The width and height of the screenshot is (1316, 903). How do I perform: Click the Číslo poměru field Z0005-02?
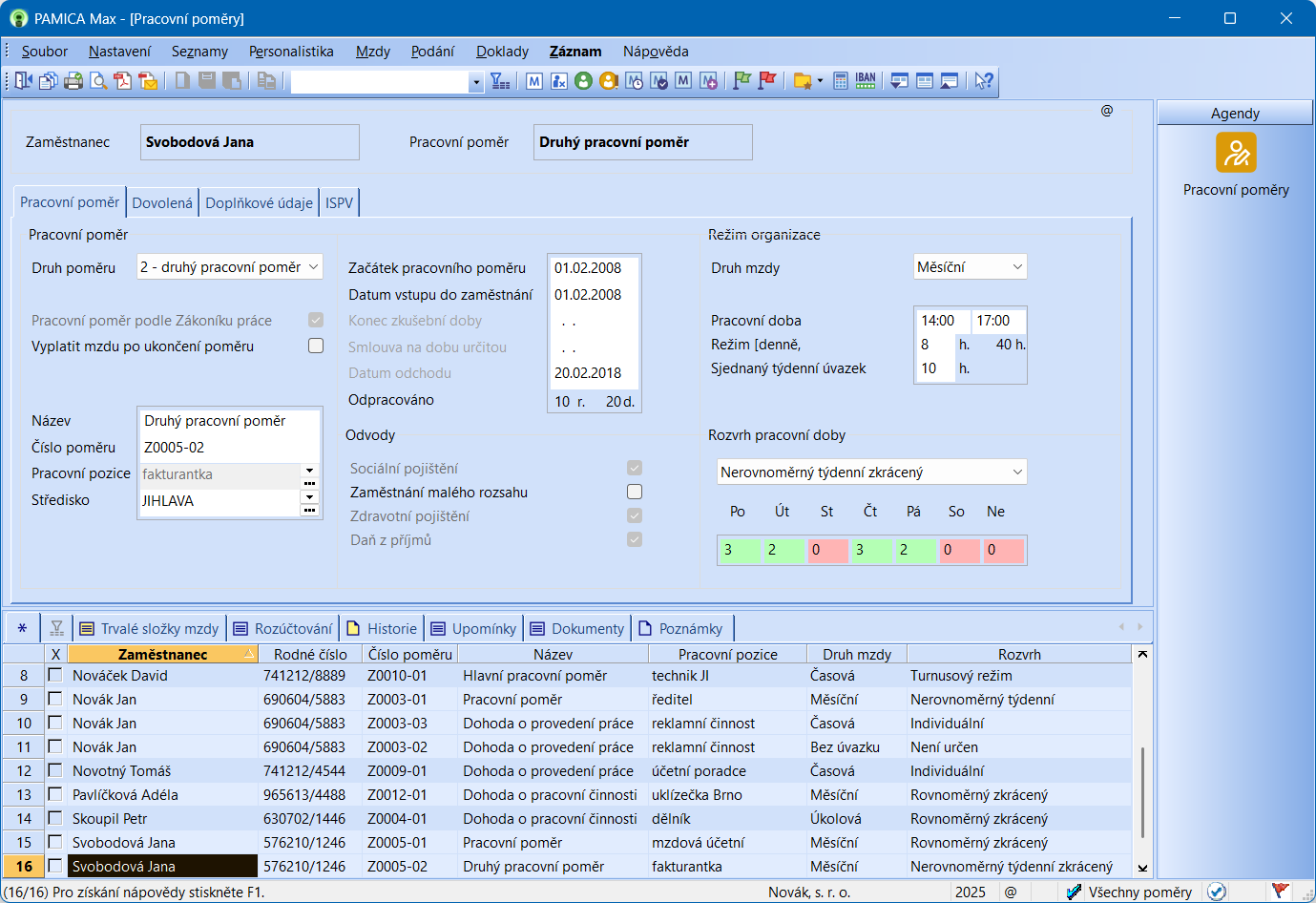[x=229, y=447]
